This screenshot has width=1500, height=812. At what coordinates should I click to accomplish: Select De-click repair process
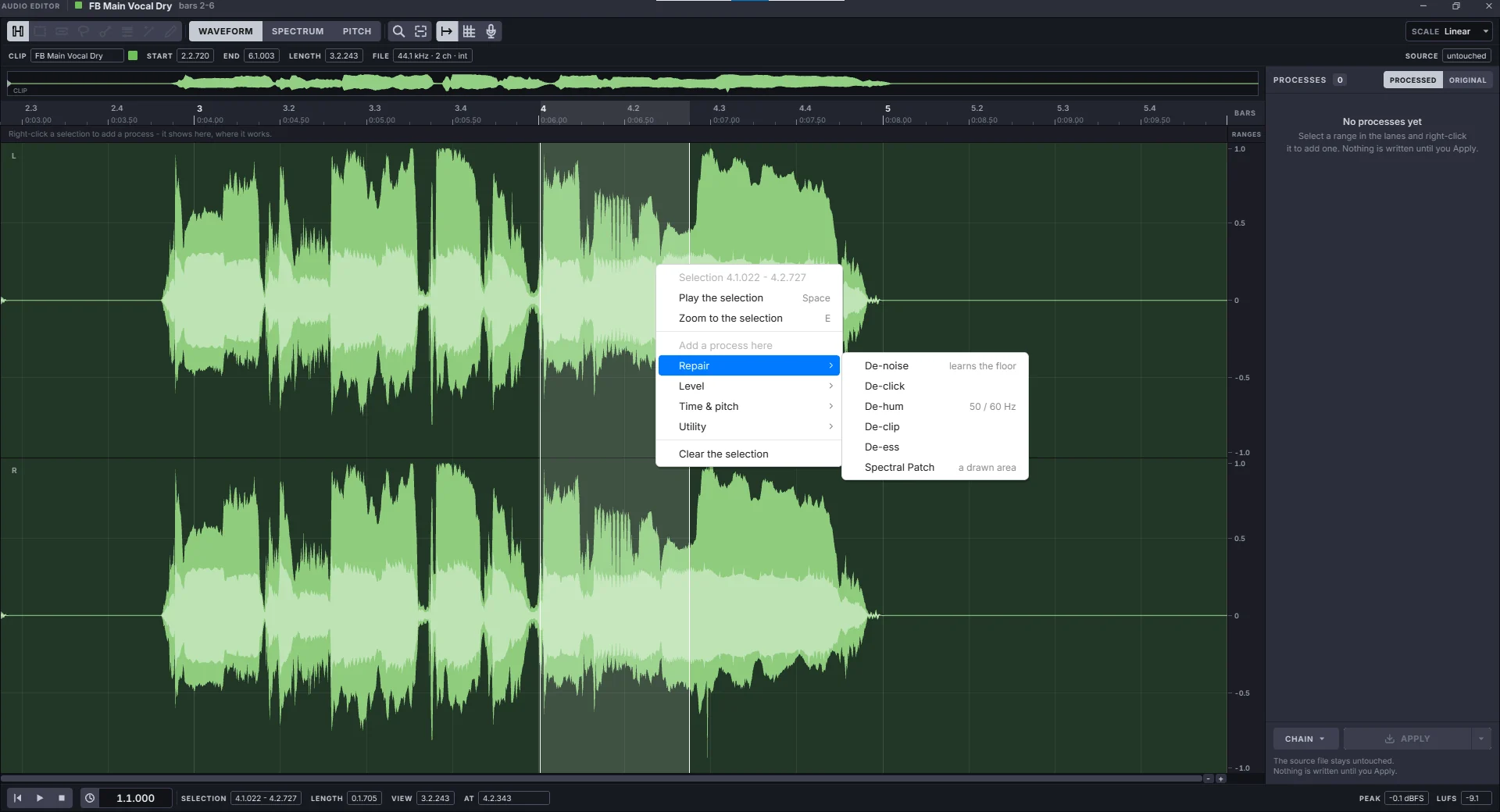tap(935, 386)
